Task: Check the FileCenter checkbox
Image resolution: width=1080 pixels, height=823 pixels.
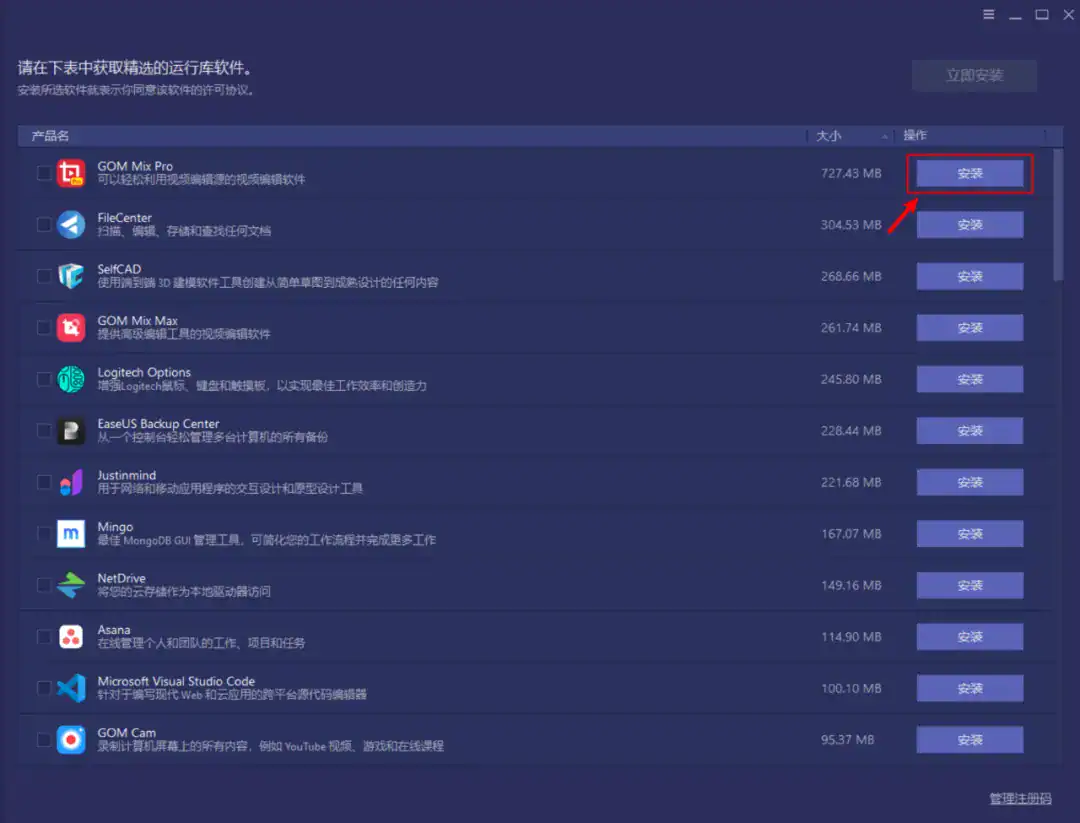Action: pos(43,225)
